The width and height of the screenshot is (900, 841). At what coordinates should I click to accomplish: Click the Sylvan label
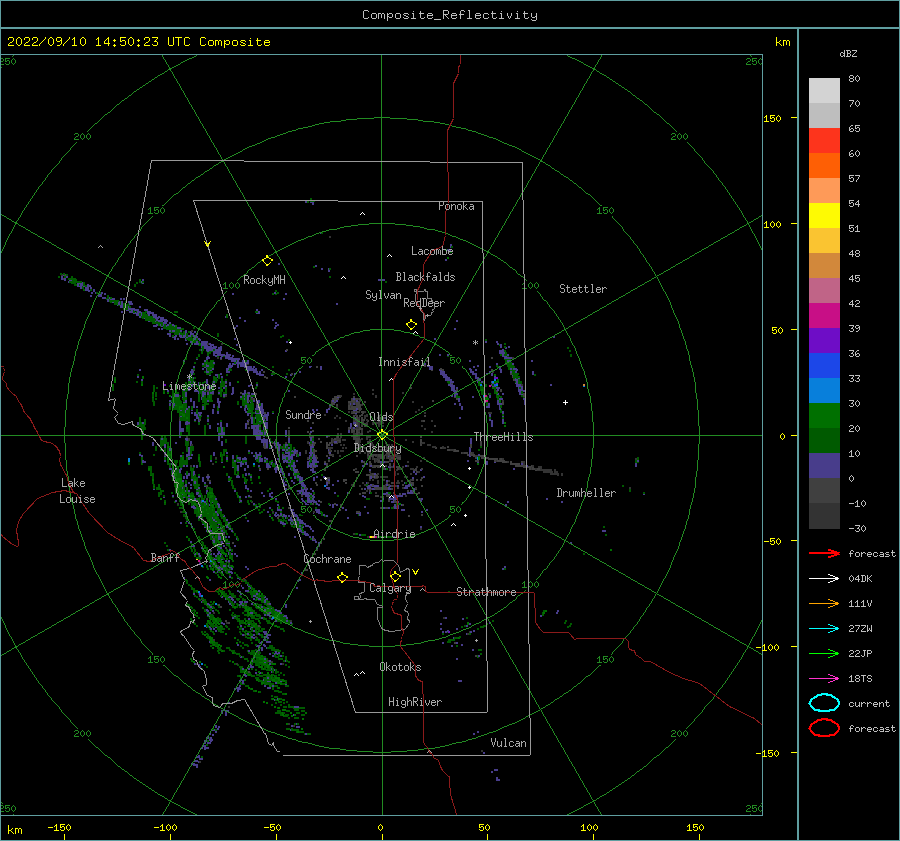pyautogui.click(x=383, y=295)
